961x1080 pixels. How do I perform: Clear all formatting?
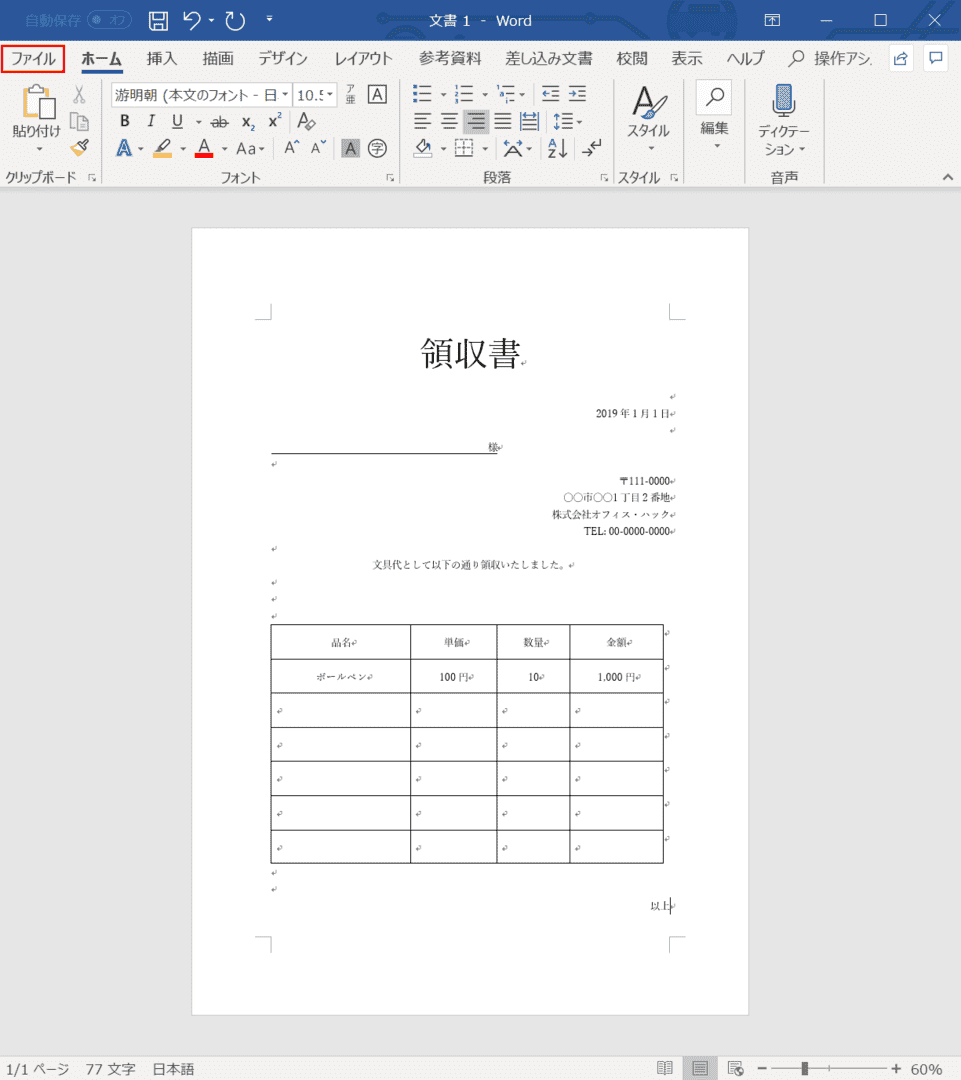coord(306,121)
